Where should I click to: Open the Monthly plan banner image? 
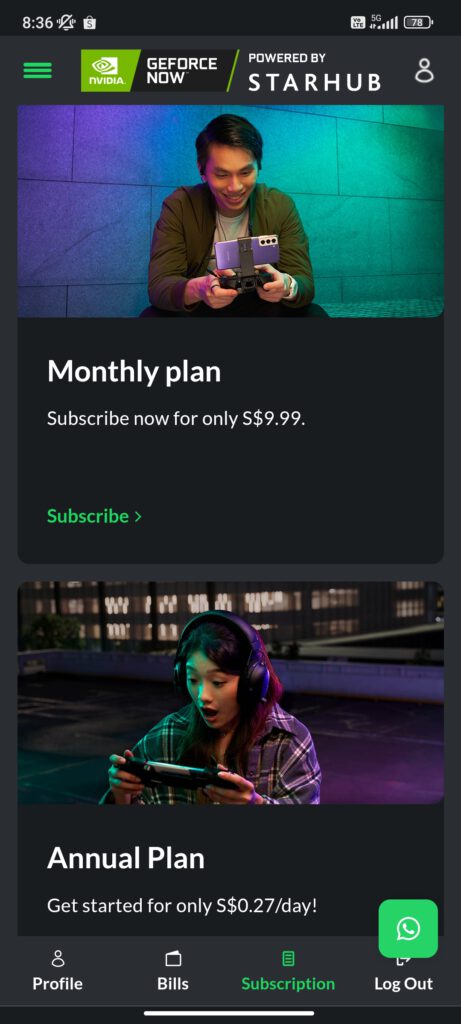coord(230,211)
